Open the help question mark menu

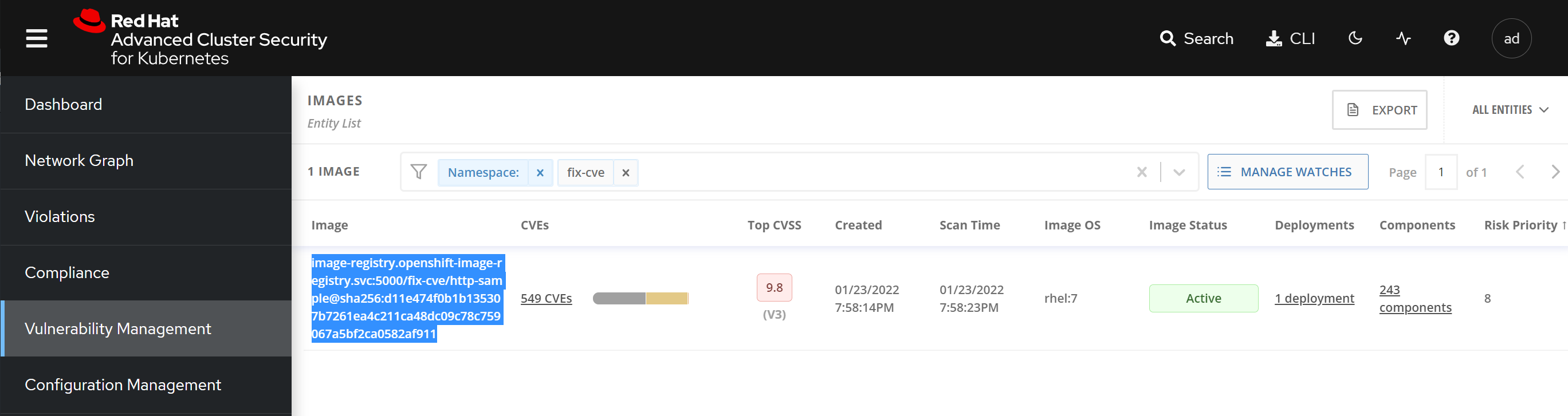pyautogui.click(x=1451, y=38)
